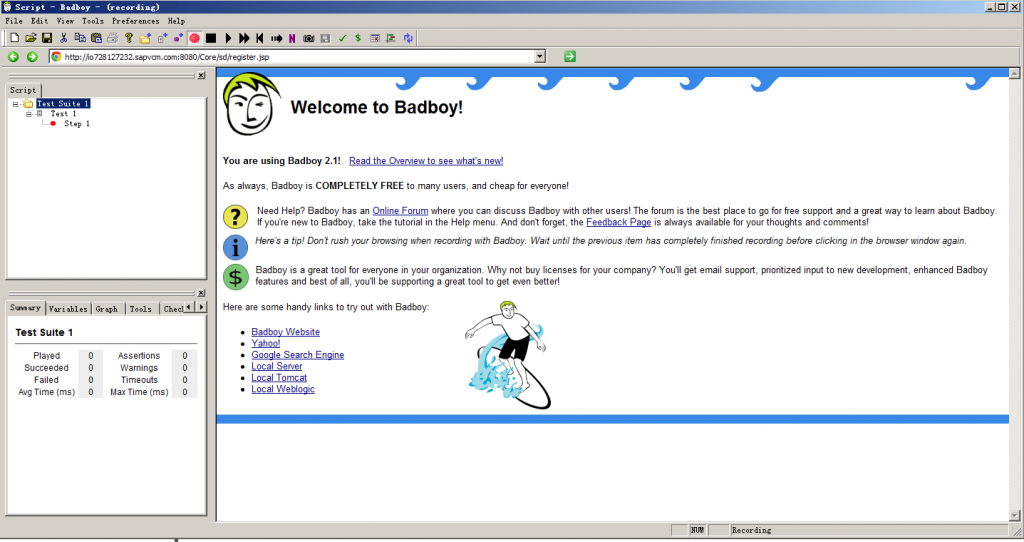Open the Preferences menu

click(135, 21)
